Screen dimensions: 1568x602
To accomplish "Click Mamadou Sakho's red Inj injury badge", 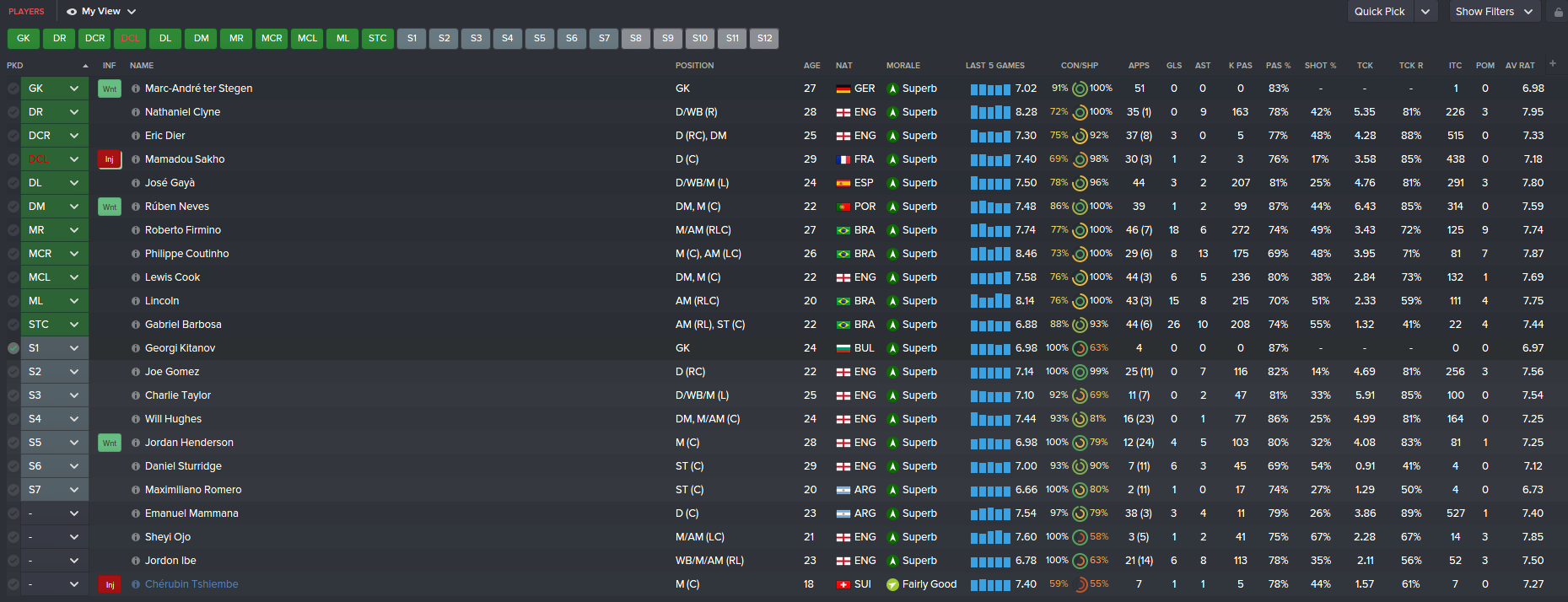I will (110, 159).
